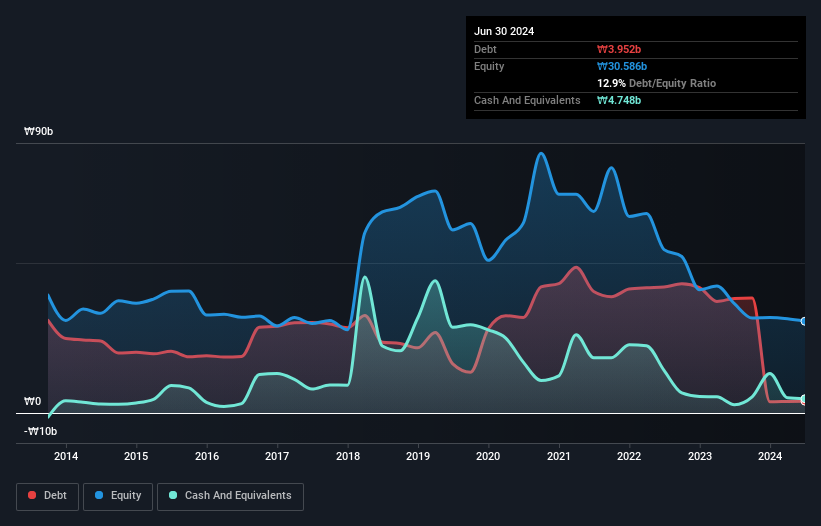Toggle the Equity legend series

pos(118,495)
